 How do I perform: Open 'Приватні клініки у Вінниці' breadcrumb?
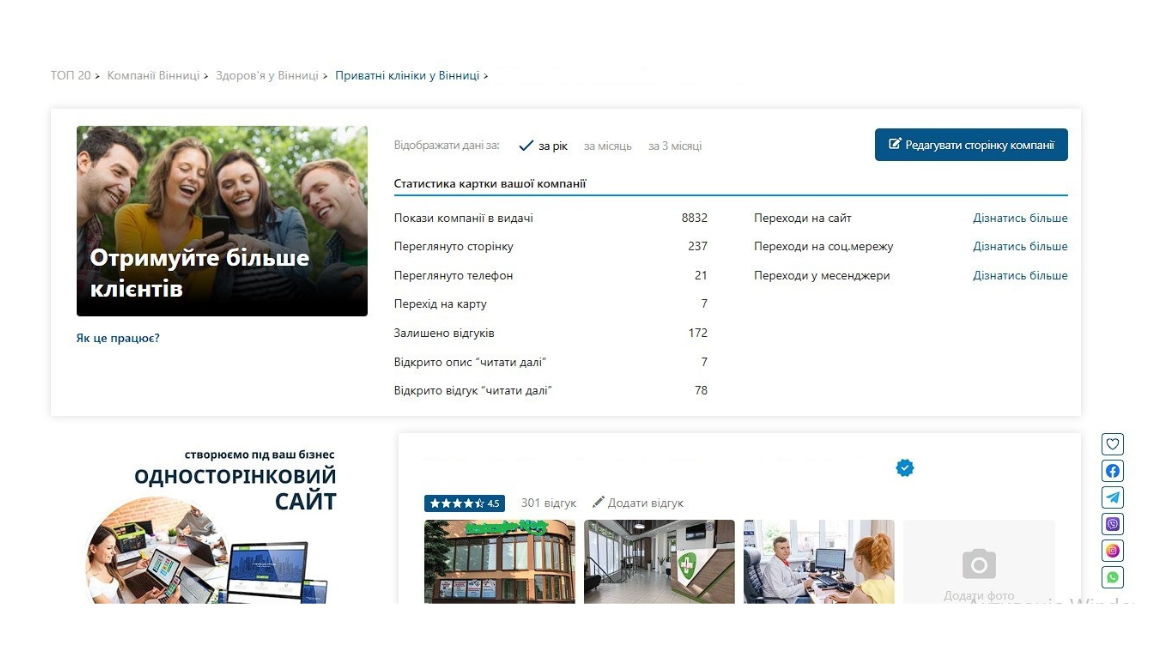407,75
